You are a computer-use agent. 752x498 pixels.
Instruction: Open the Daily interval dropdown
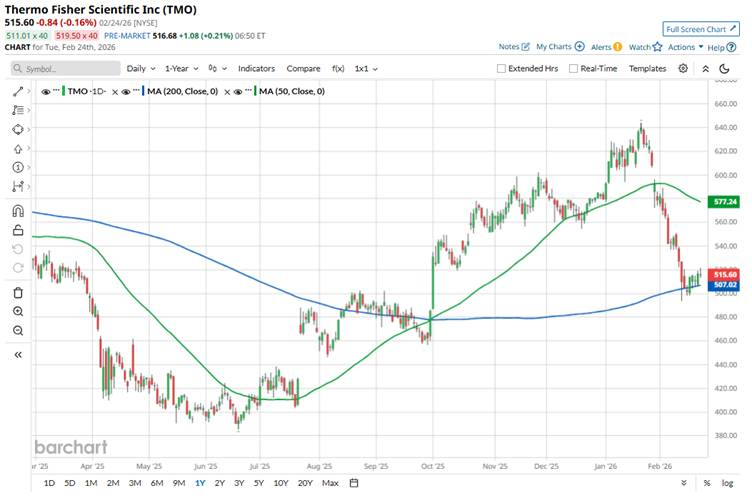(x=140, y=69)
